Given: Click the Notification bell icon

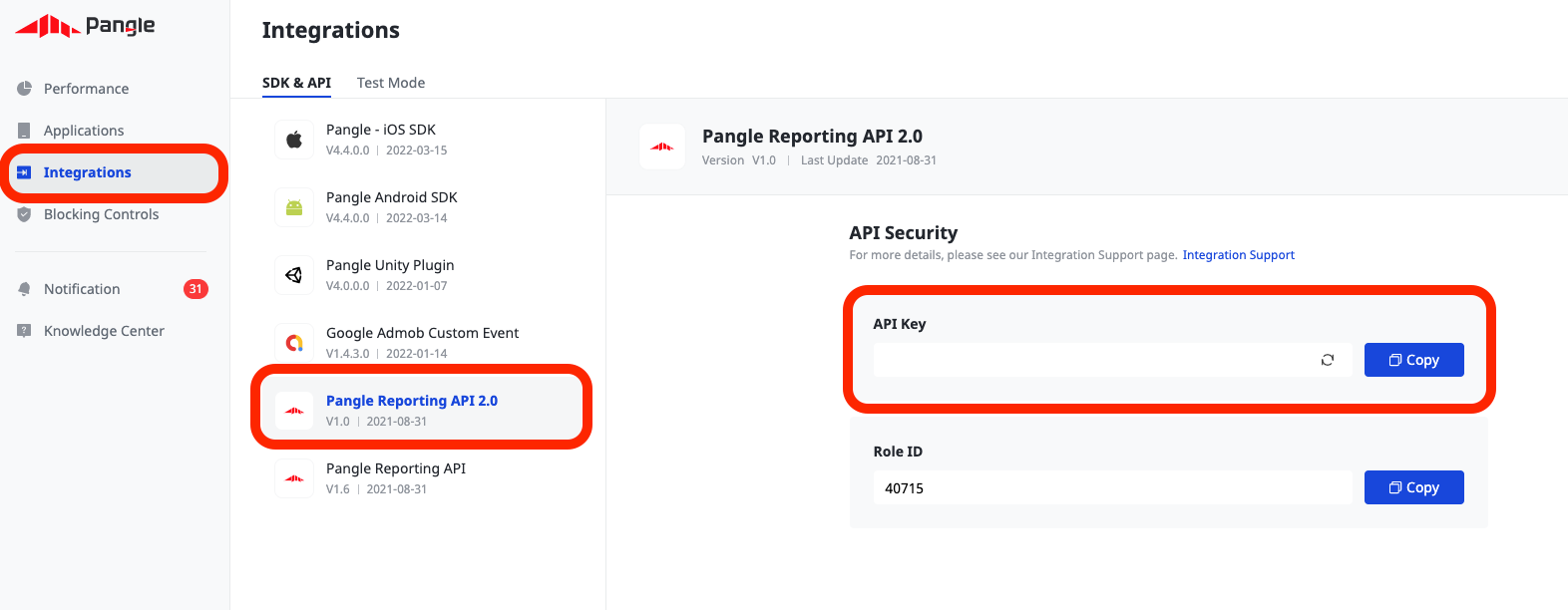Looking at the screenshot, I should tap(24, 289).
